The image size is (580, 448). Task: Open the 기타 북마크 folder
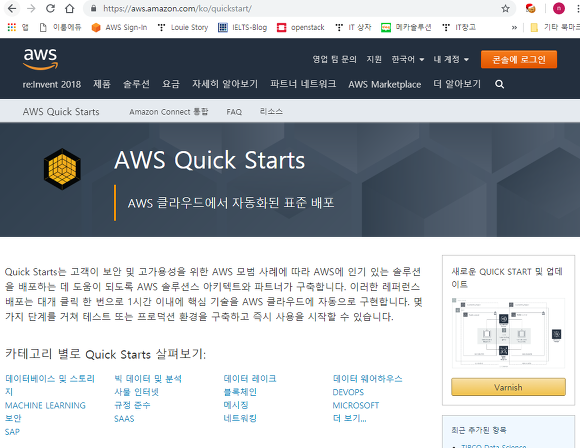[555, 27]
